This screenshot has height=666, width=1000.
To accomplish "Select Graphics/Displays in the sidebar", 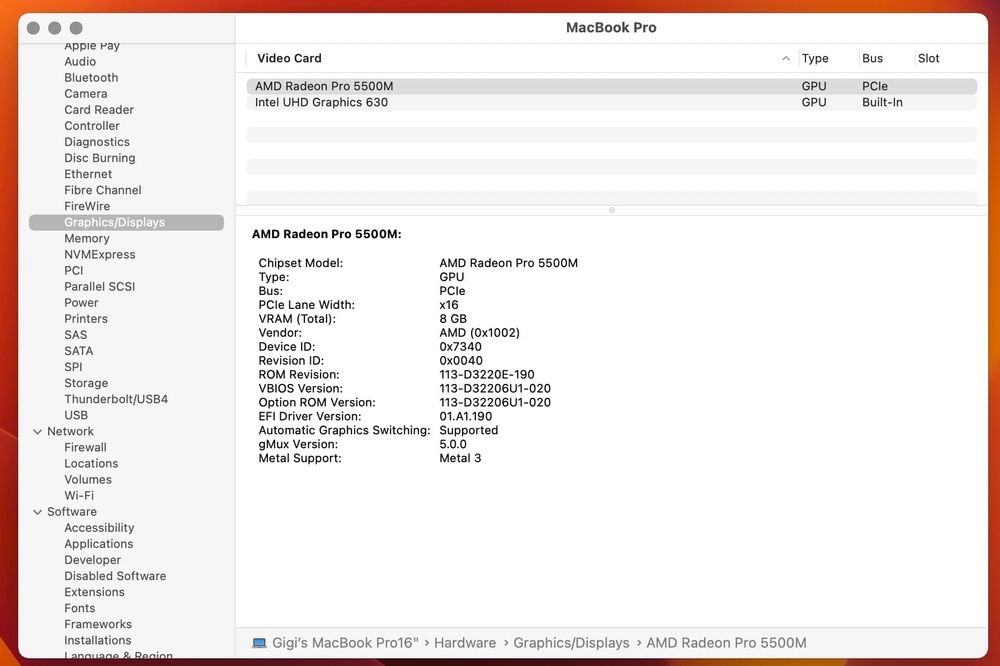I will coord(126,222).
